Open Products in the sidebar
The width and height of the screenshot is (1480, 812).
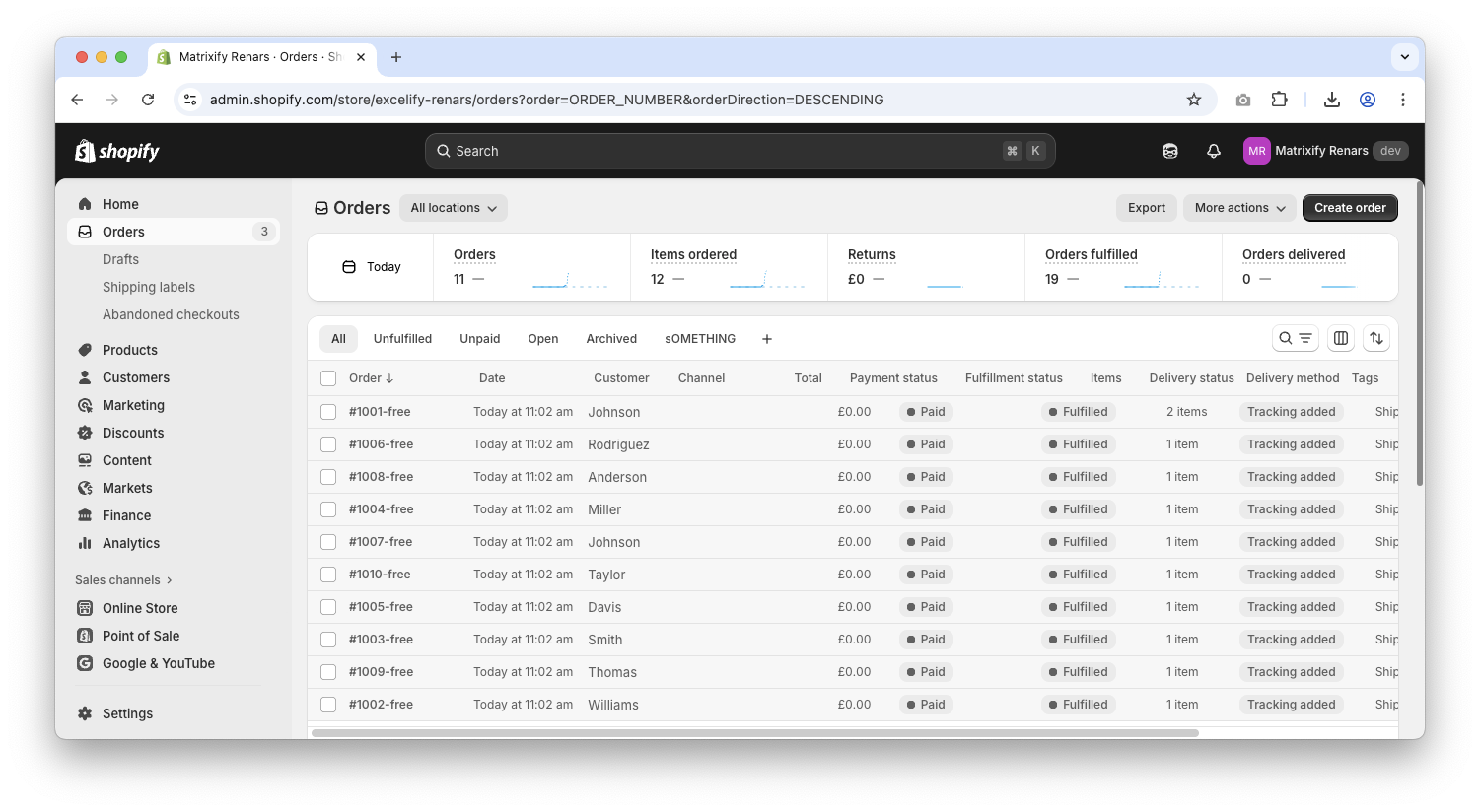click(x=129, y=350)
